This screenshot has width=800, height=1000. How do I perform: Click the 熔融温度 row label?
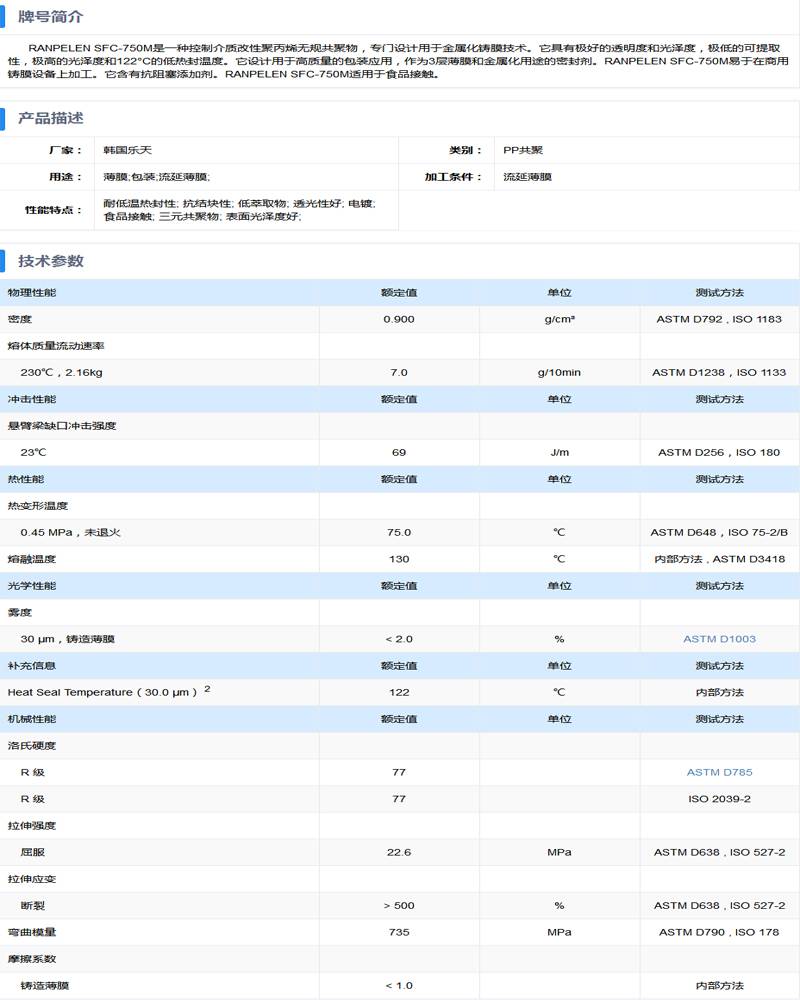tap(32, 559)
